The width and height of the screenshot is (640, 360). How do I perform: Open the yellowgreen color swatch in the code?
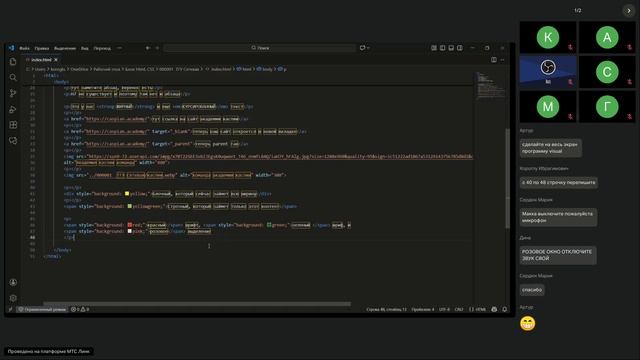click(130, 207)
